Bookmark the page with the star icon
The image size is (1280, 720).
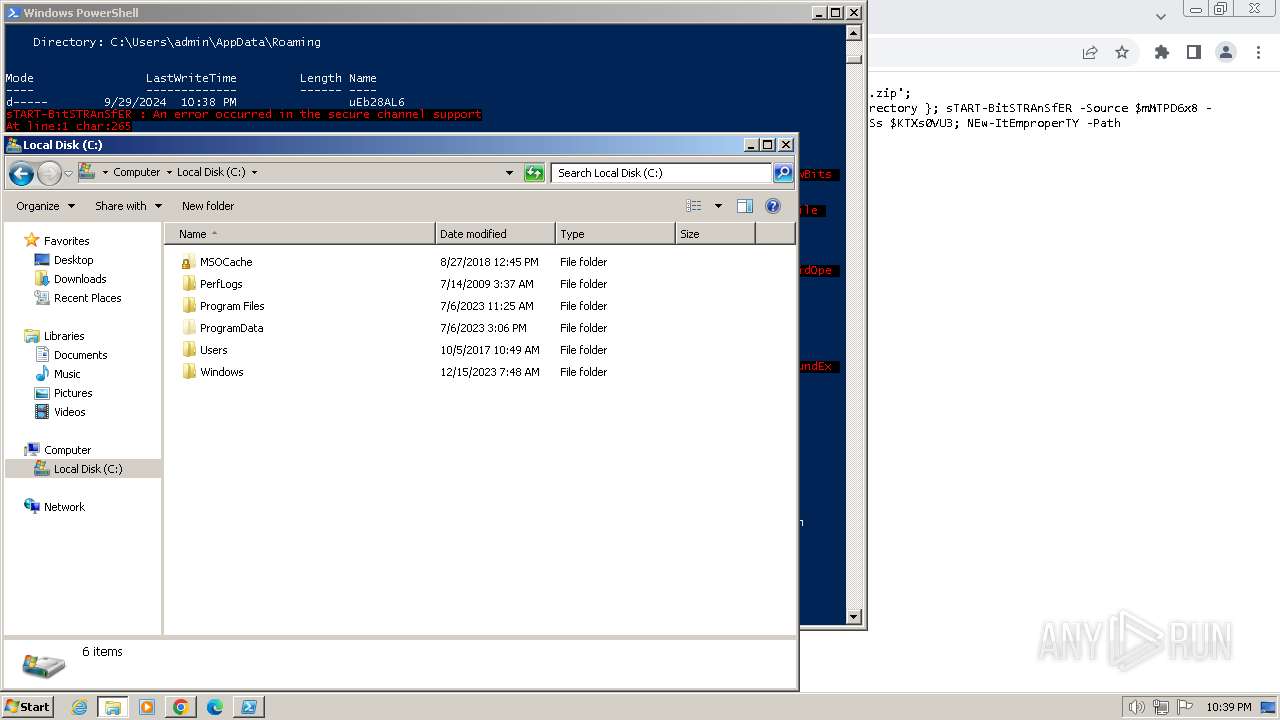(x=1122, y=53)
